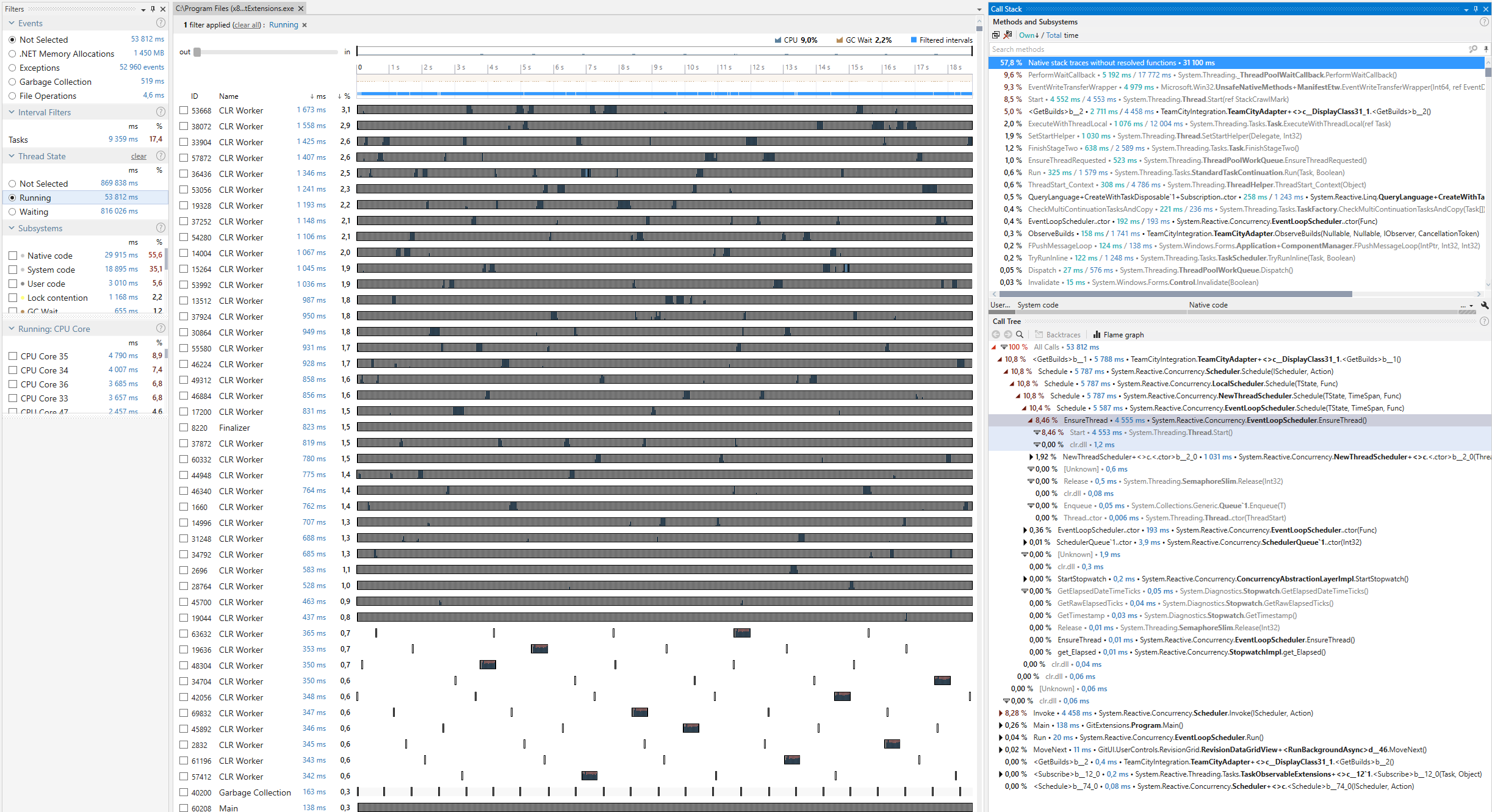Click the back navigation arrow in Call Tree
This screenshot has width=1492, height=812.
click(x=995, y=334)
